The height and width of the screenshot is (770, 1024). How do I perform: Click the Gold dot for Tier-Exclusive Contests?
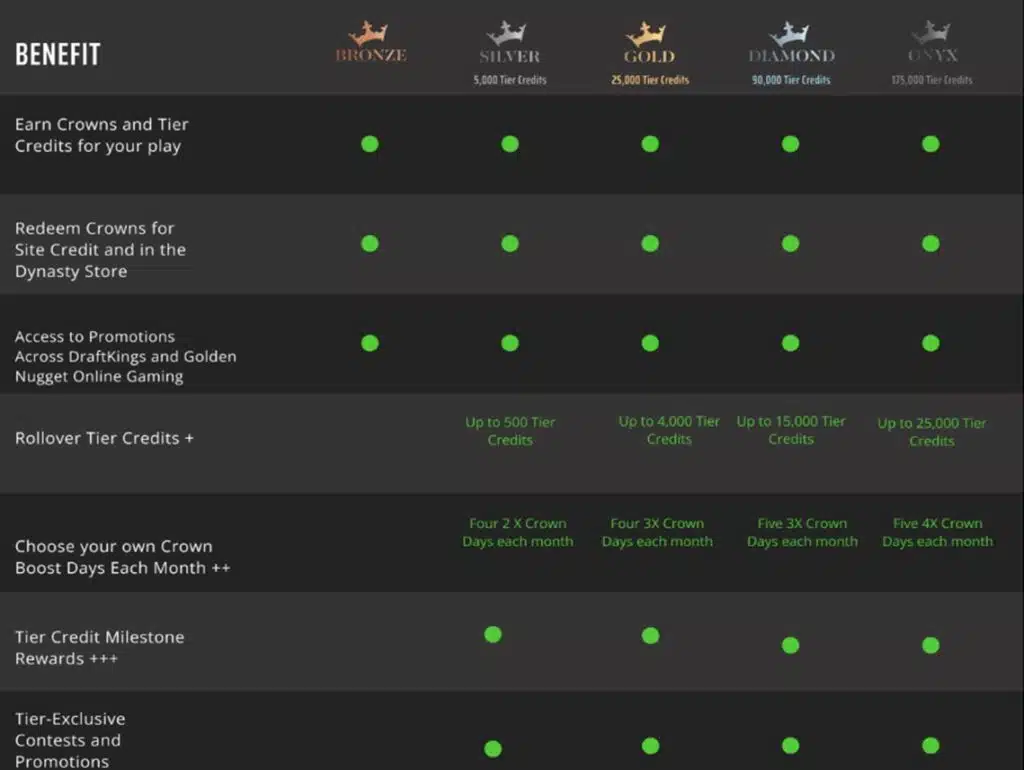(650, 746)
